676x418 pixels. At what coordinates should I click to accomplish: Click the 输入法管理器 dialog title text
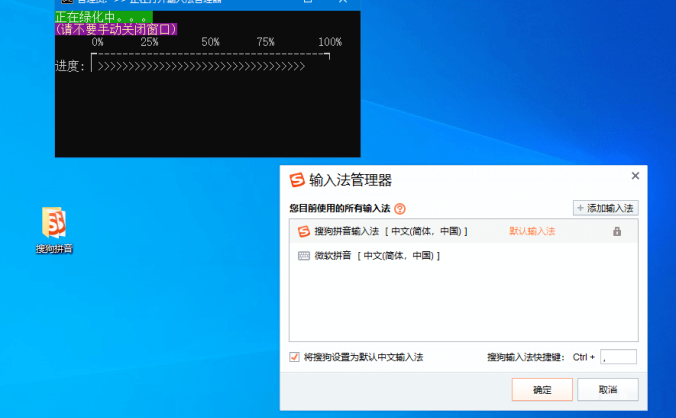(351, 180)
